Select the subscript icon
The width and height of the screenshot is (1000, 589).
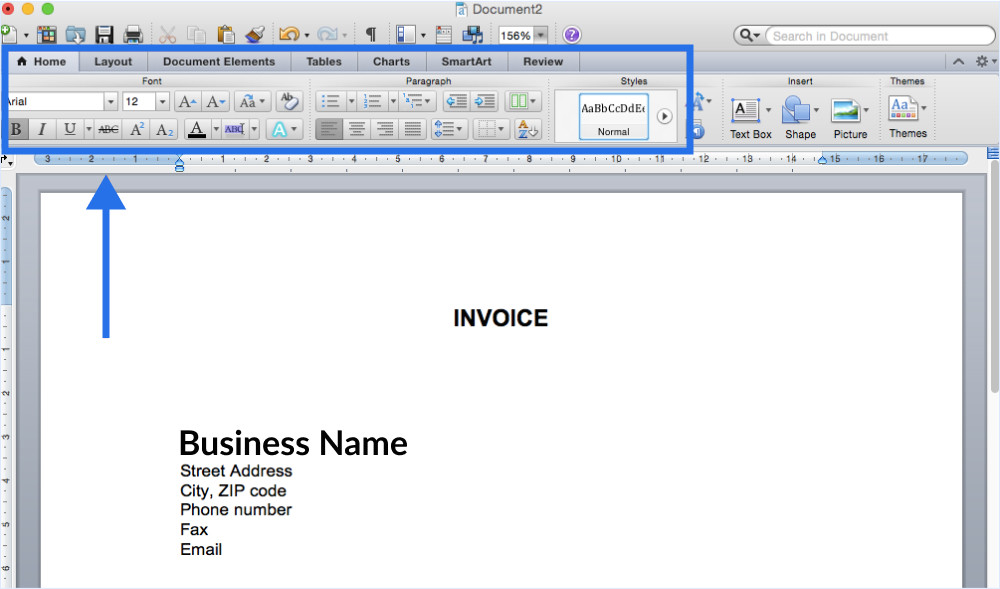163,128
